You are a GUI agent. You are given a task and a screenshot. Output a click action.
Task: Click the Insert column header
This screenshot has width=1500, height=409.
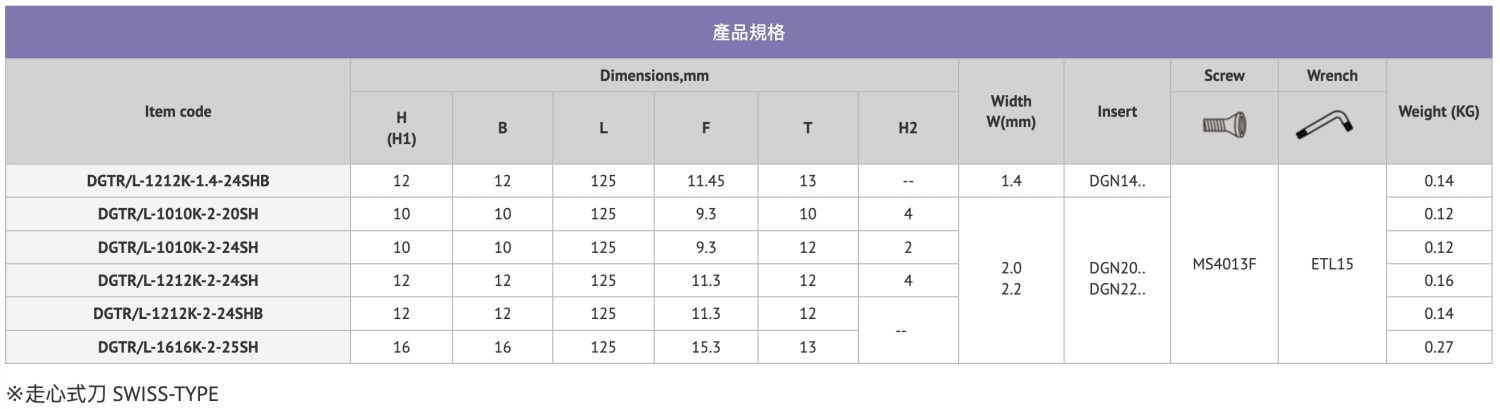(x=1117, y=112)
